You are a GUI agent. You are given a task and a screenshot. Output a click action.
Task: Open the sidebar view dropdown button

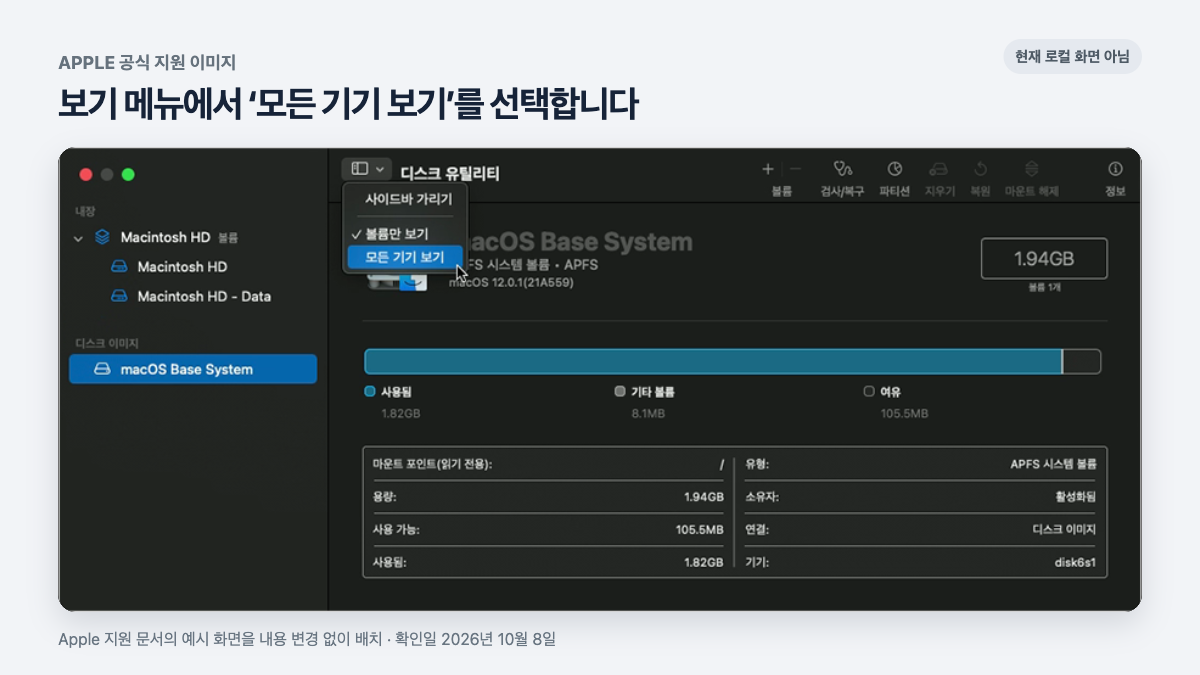click(x=366, y=169)
